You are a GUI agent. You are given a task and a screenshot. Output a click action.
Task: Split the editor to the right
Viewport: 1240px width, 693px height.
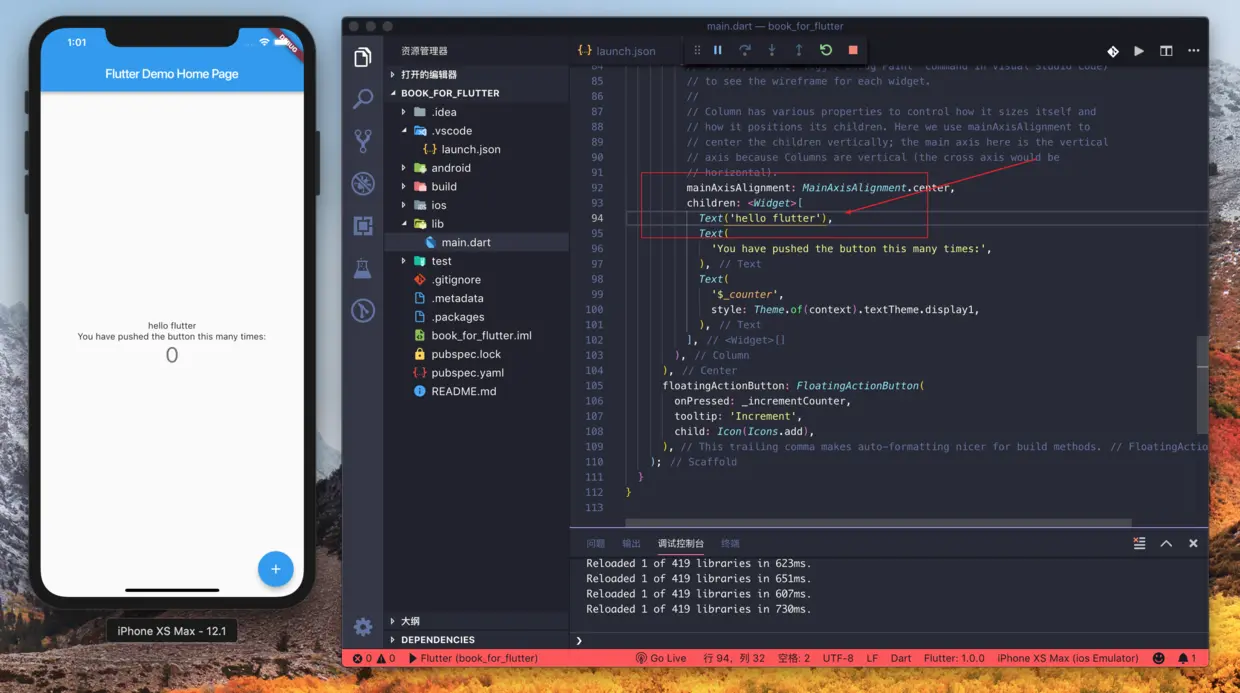(1166, 51)
